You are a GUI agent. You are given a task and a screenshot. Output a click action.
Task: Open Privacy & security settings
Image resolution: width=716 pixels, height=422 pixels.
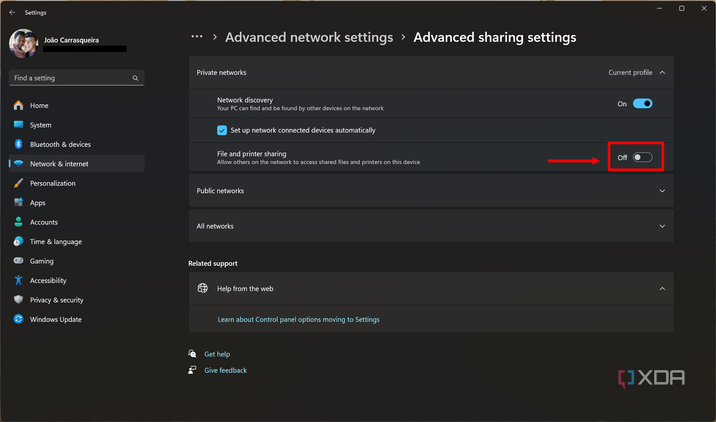click(x=77, y=300)
